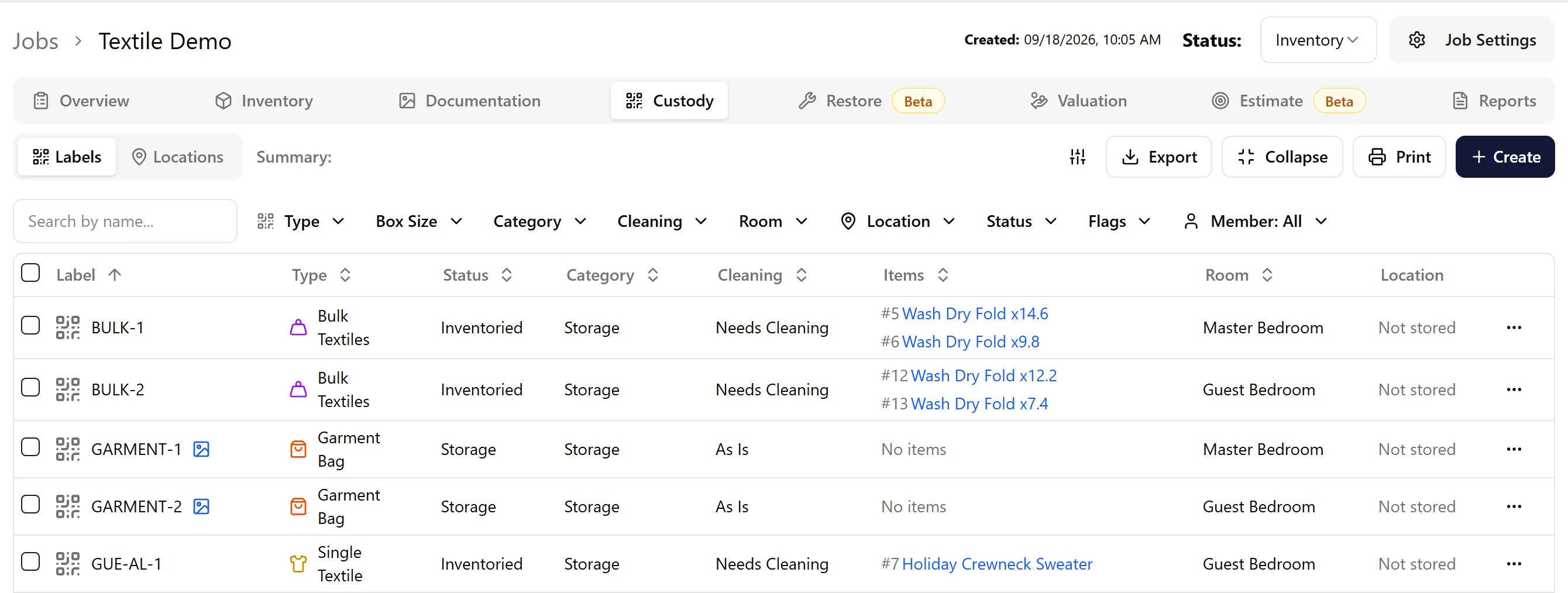Open the row actions menu for BULK-2
The width and height of the screenshot is (1568, 593).
point(1514,390)
